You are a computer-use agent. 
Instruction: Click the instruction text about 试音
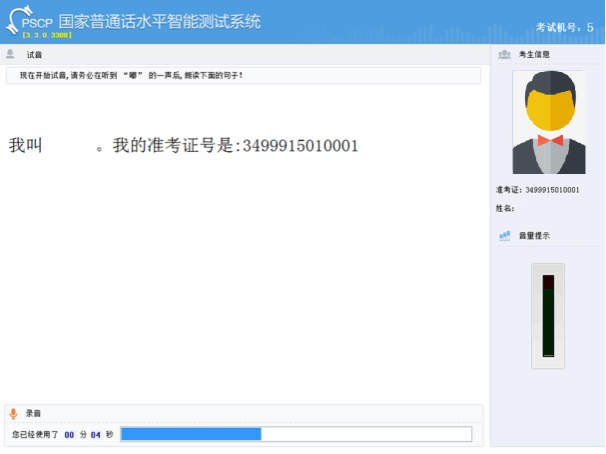130,75
